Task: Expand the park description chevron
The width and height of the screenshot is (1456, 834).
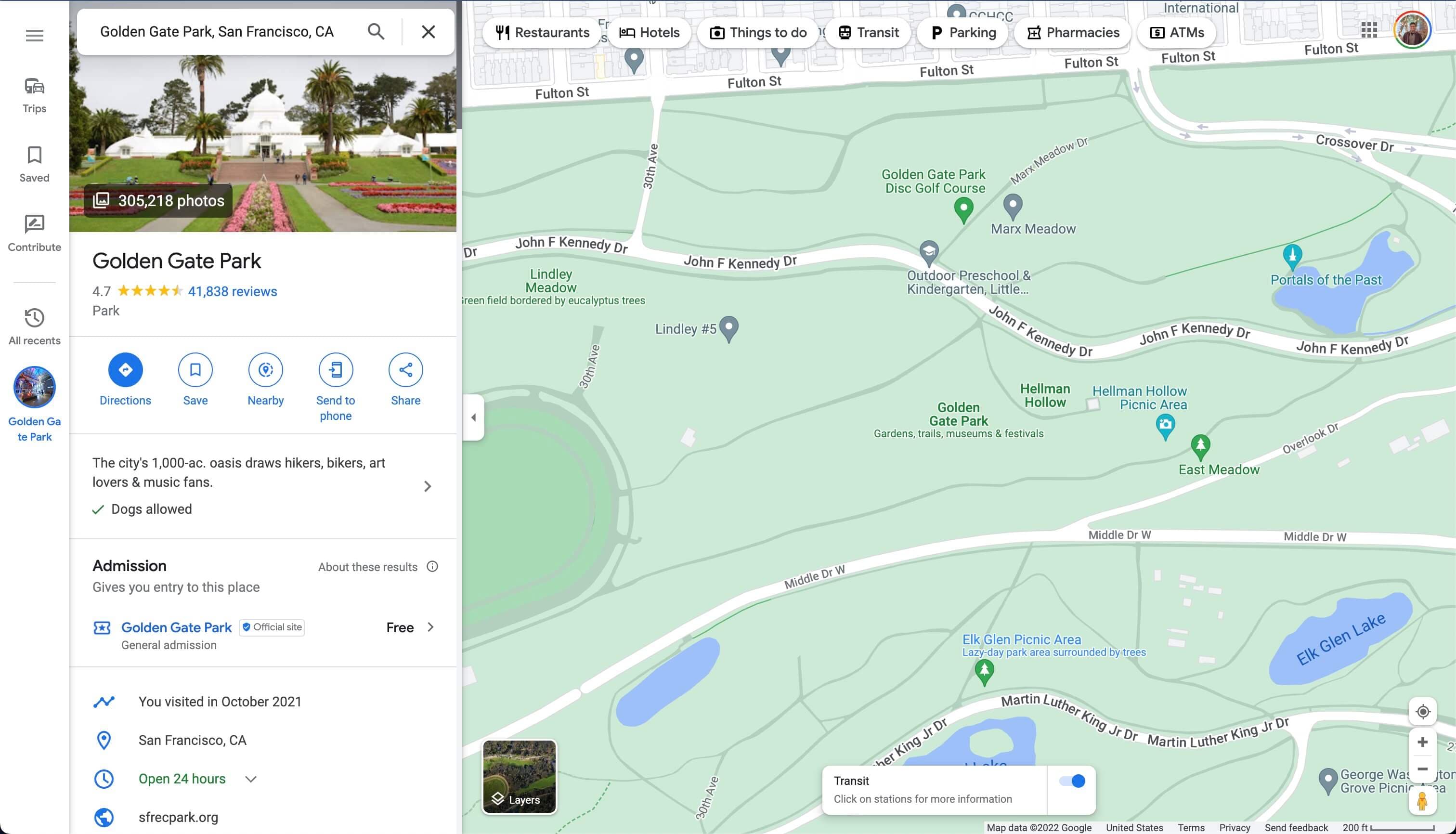Action: click(x=427, y=486)
